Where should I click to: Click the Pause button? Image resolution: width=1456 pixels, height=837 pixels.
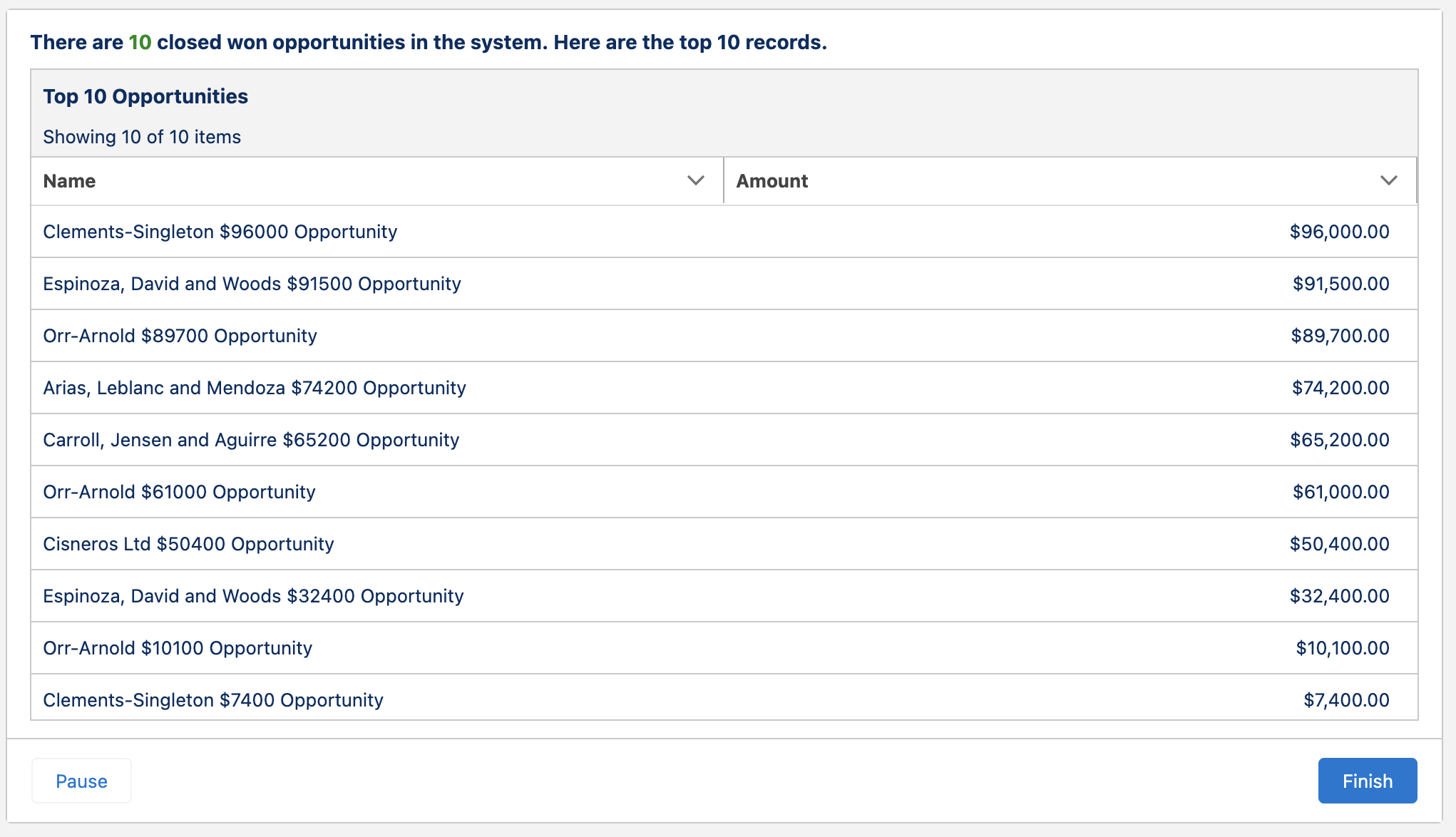(x=81, y=781)
